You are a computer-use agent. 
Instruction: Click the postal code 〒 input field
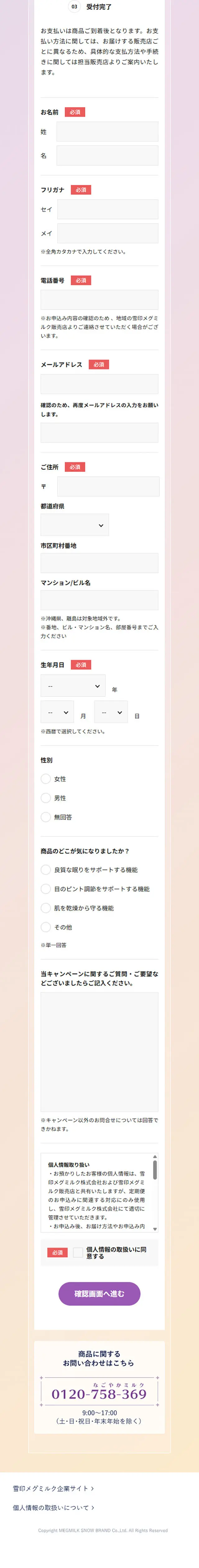[x=108, y=486]
